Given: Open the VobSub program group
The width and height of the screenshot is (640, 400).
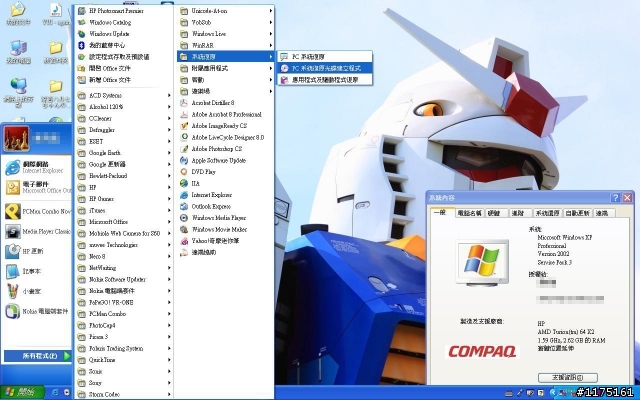Looking at the screenshot, I should coord(226,22).
